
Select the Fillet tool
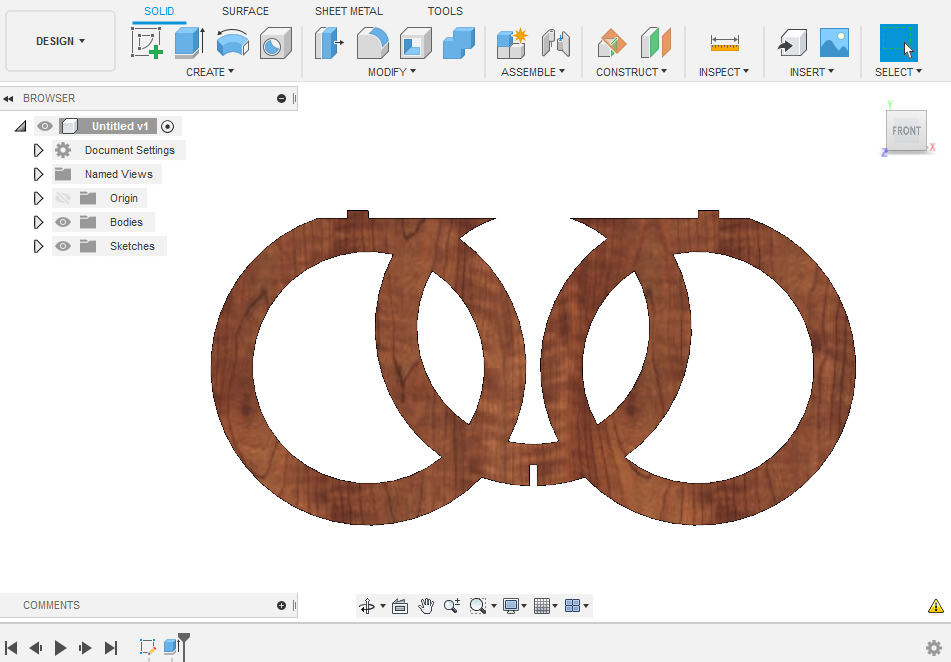[x=372, y=43]
